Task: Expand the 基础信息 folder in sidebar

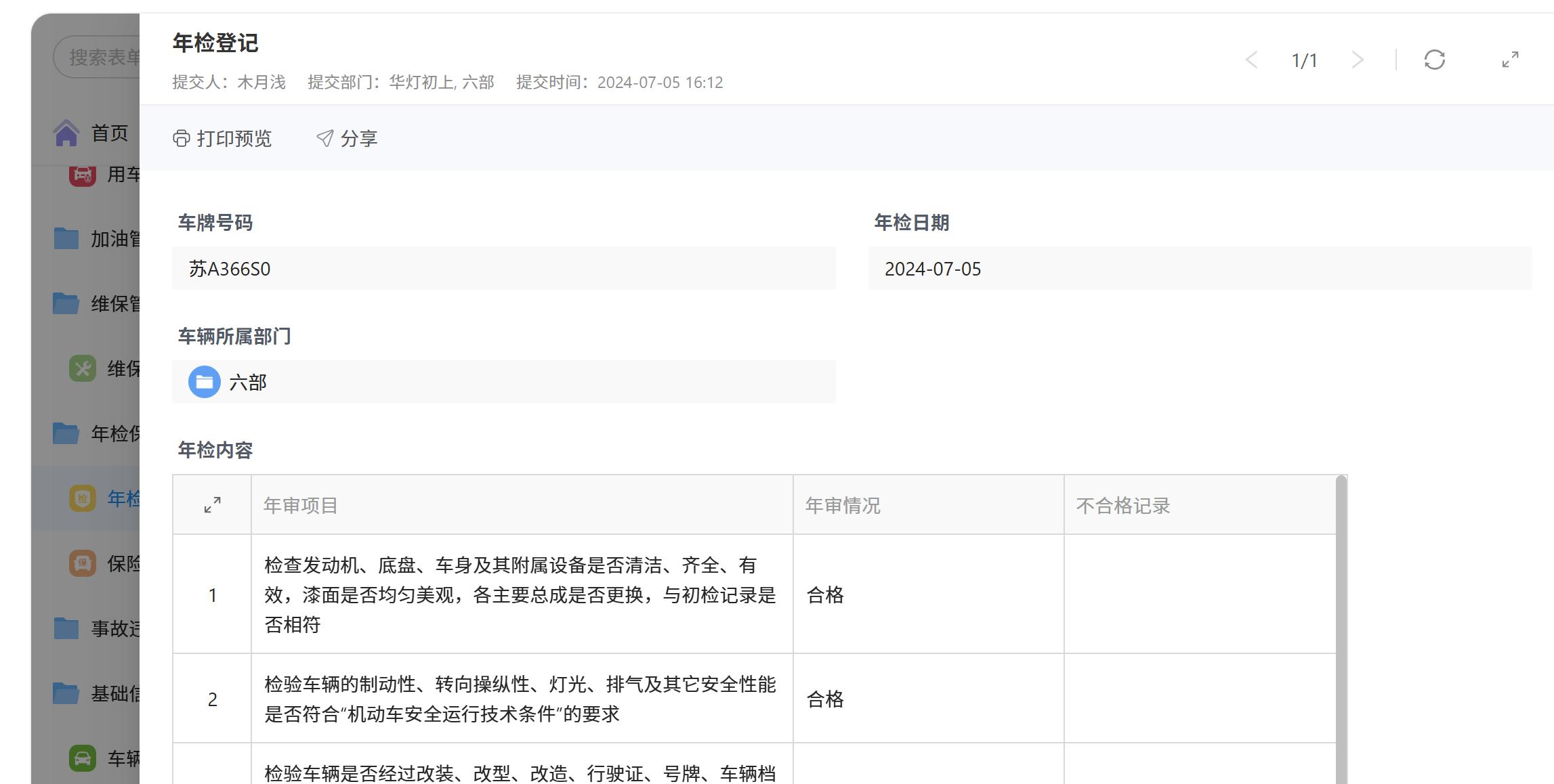Action: [66, 694]
